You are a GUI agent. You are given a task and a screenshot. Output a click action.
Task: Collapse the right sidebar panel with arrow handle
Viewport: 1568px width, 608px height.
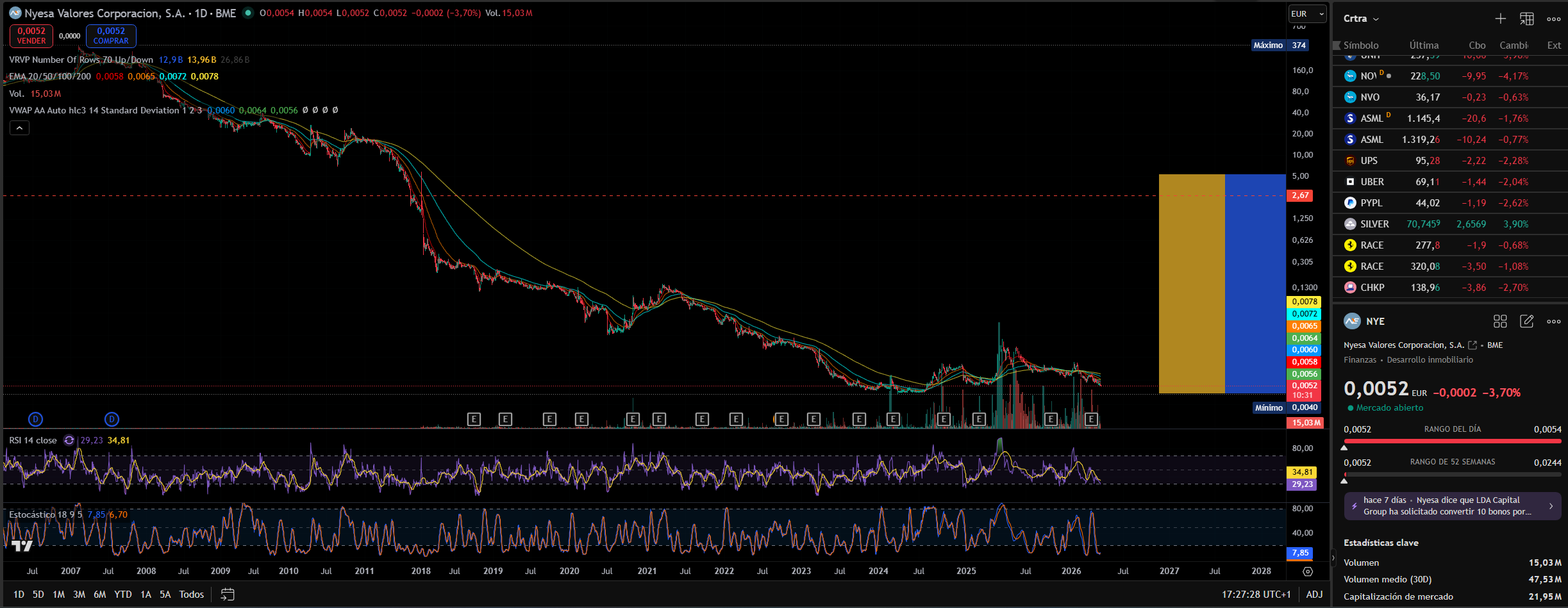[x=1333, y=558]
